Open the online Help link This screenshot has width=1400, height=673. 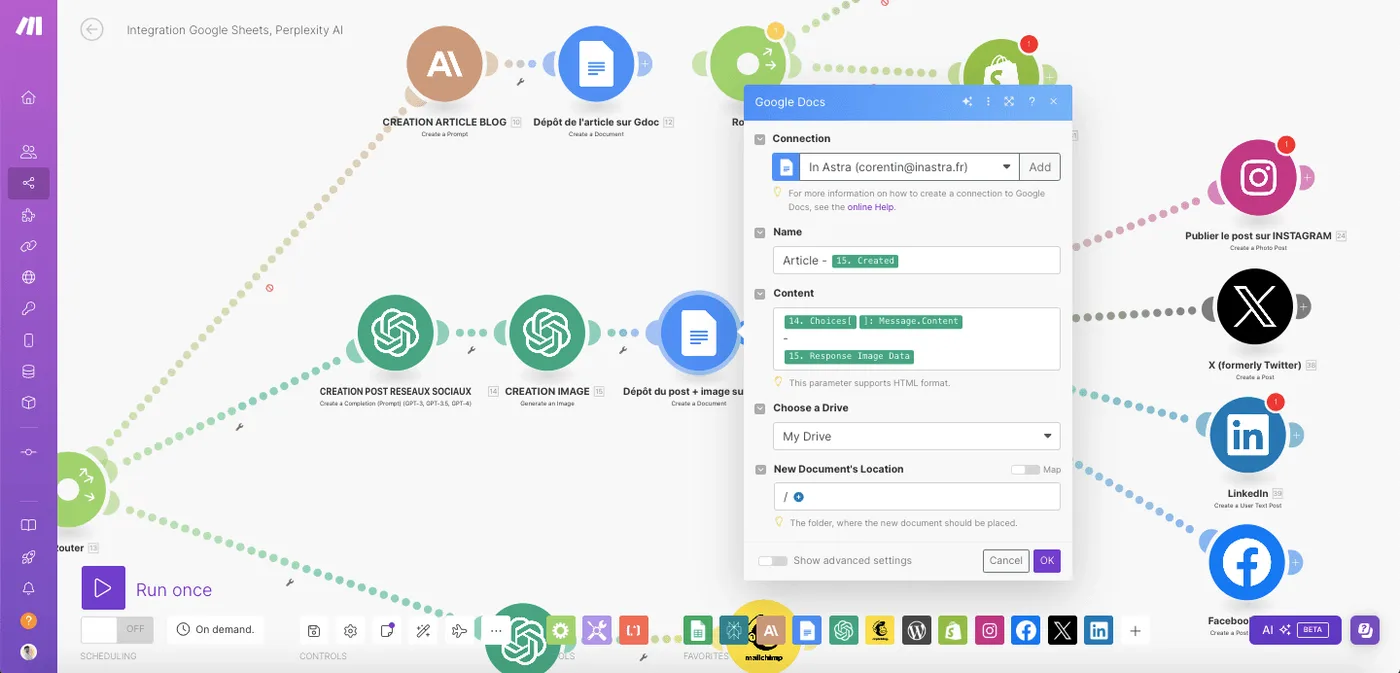coord(871,207)
